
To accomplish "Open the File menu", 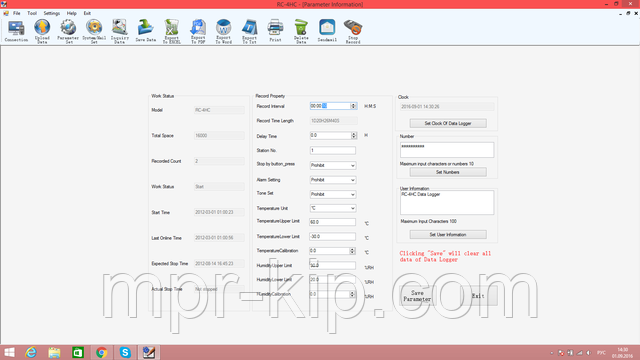I will [x=17, y=13].
